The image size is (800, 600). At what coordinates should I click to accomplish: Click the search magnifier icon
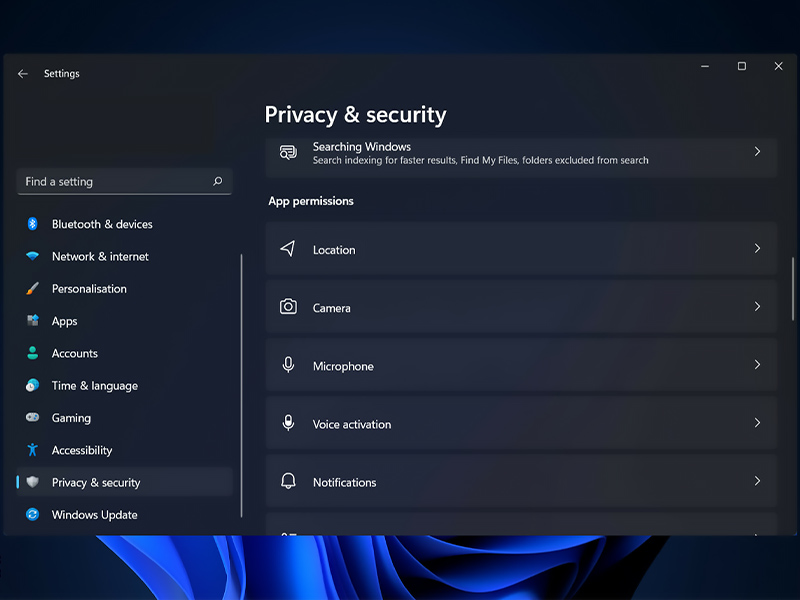tap(218, 182)
